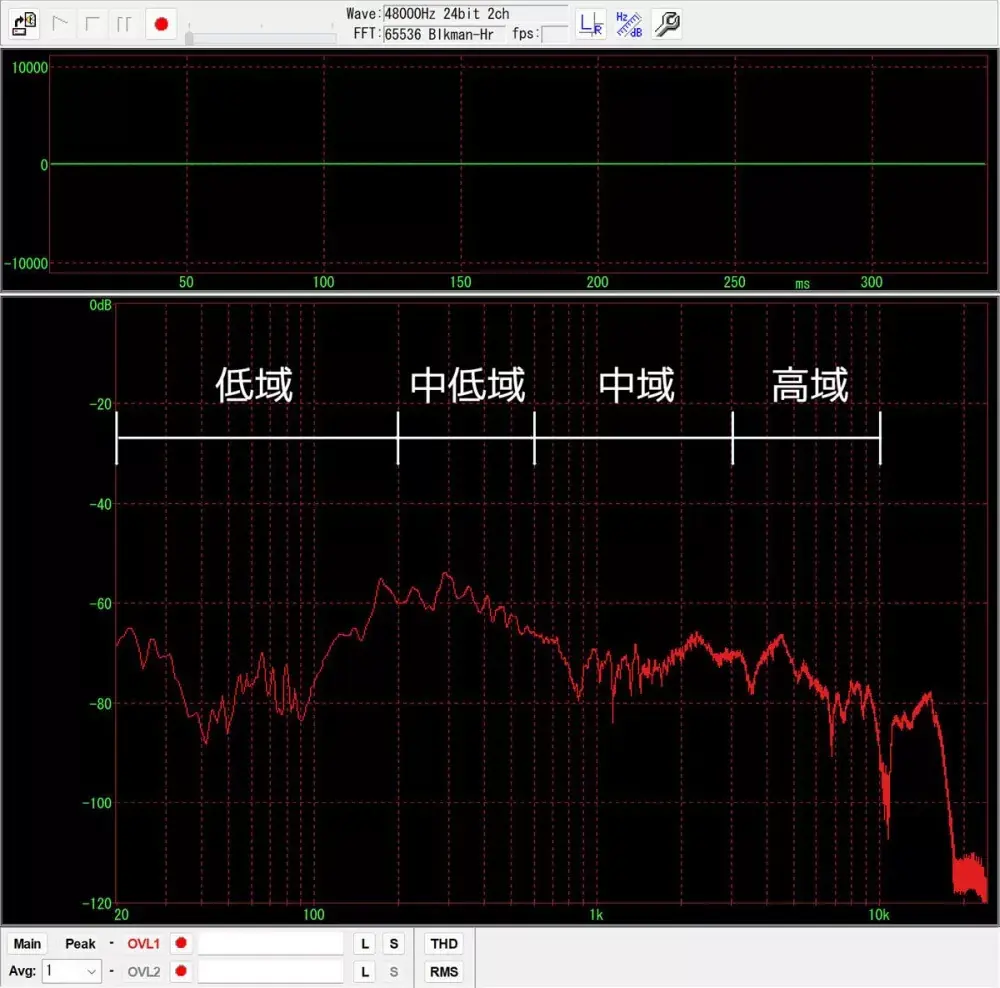The height and width of the screenshot is (988, 1000).
Task: Click the L button in OVL2 row
Action: (x=364, y=972)
